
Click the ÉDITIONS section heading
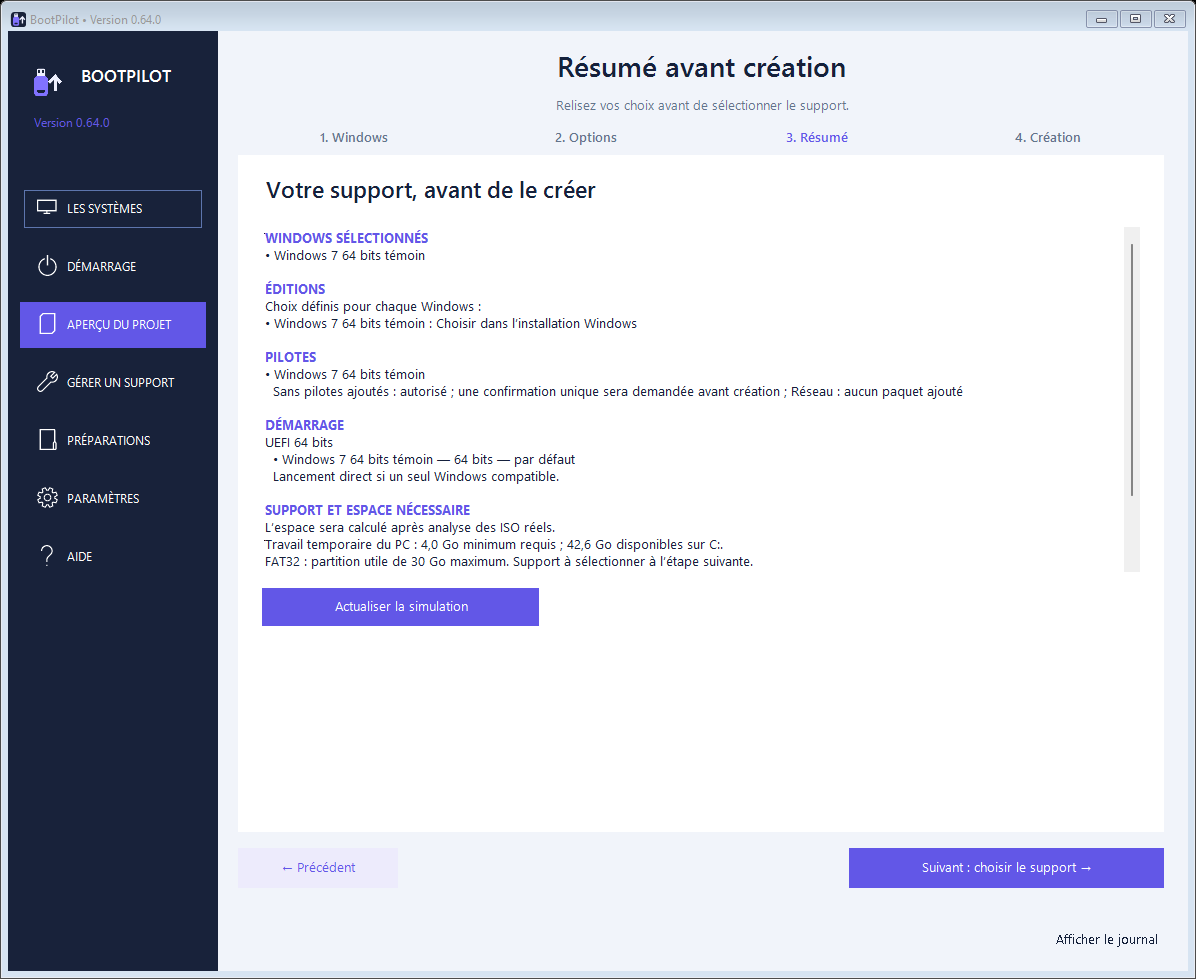295,289
